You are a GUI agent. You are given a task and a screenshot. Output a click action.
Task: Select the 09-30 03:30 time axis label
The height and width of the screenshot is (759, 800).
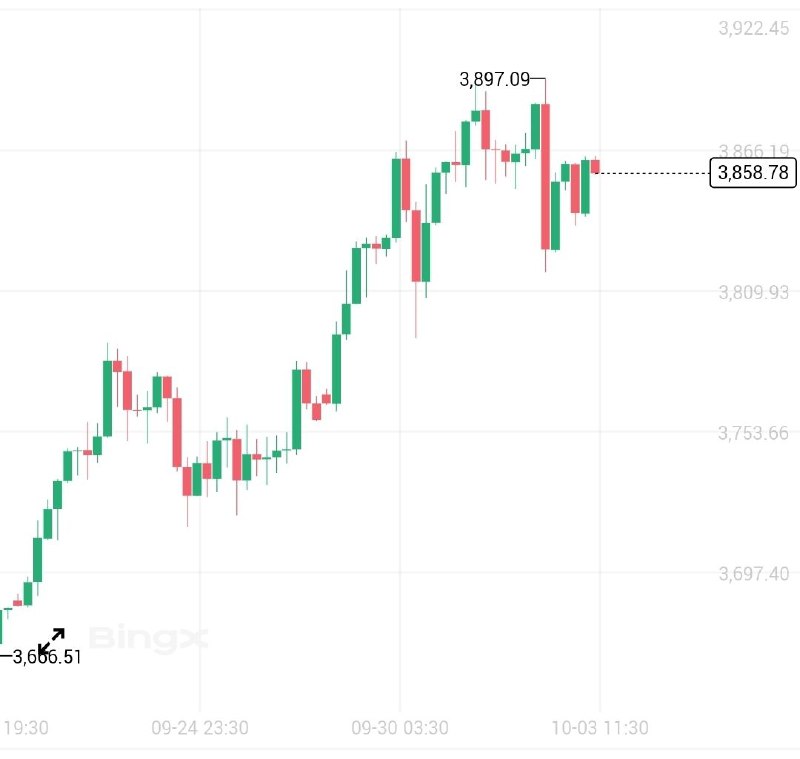400,728
